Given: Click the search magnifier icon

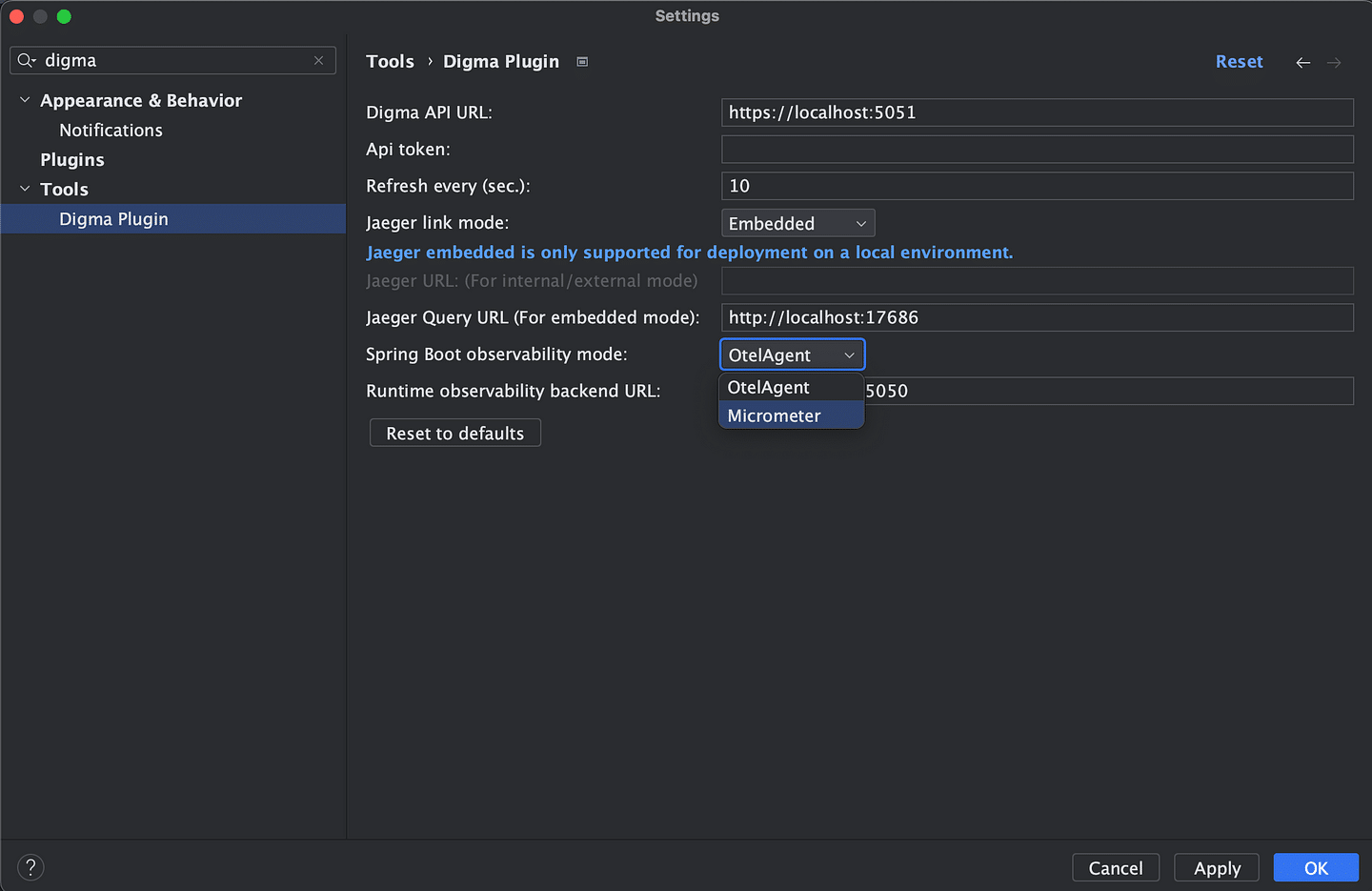Looking at the screenshot, I should point(27,60).
